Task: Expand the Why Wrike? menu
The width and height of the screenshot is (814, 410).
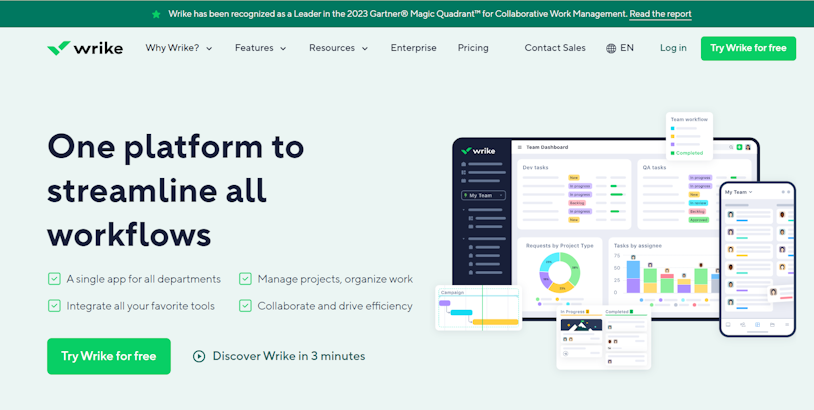Action: pyautogui.click(x=179, y=48)
